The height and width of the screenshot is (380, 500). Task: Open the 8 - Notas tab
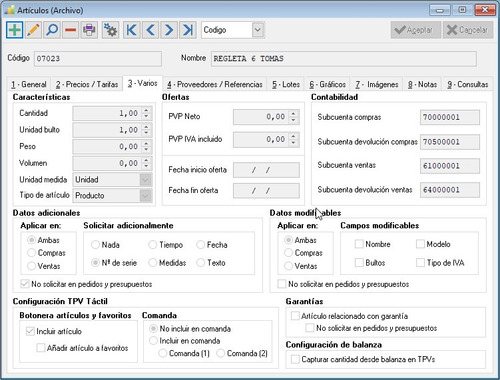click(423, 85)
